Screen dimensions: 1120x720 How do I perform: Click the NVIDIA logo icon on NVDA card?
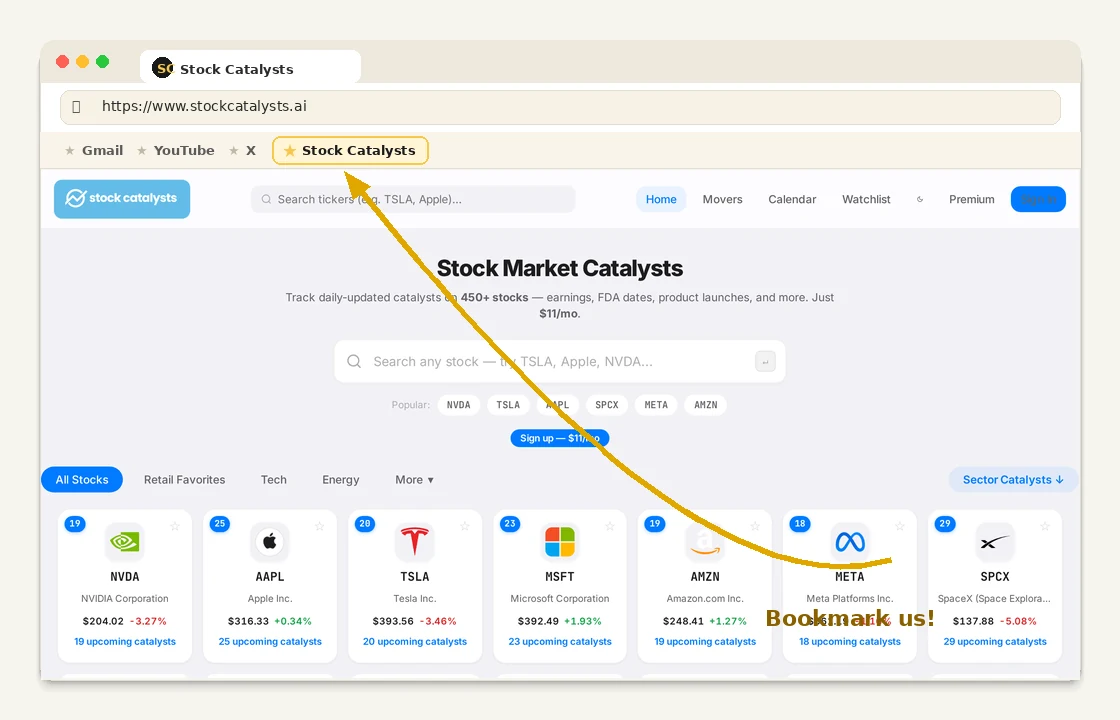coord(124,542)
